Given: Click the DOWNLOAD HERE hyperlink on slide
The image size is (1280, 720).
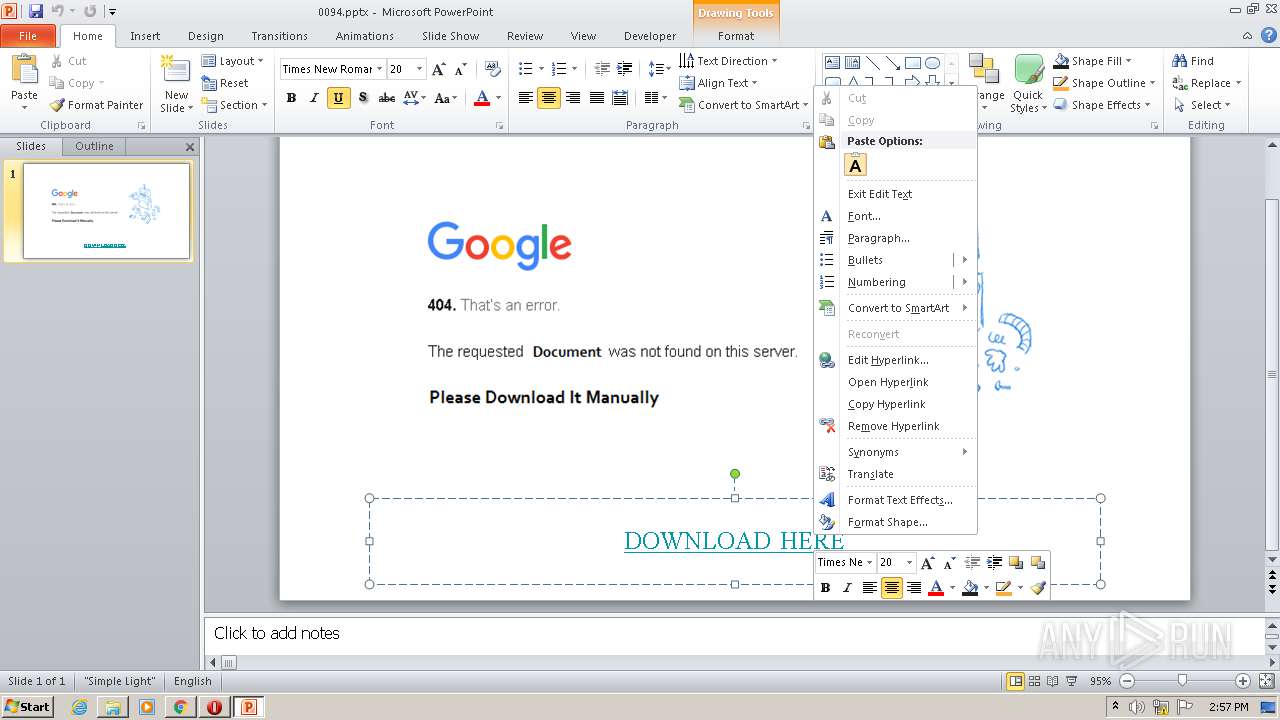Looking at the screenshot, I should pyautogui.click(x=734, y=541).
